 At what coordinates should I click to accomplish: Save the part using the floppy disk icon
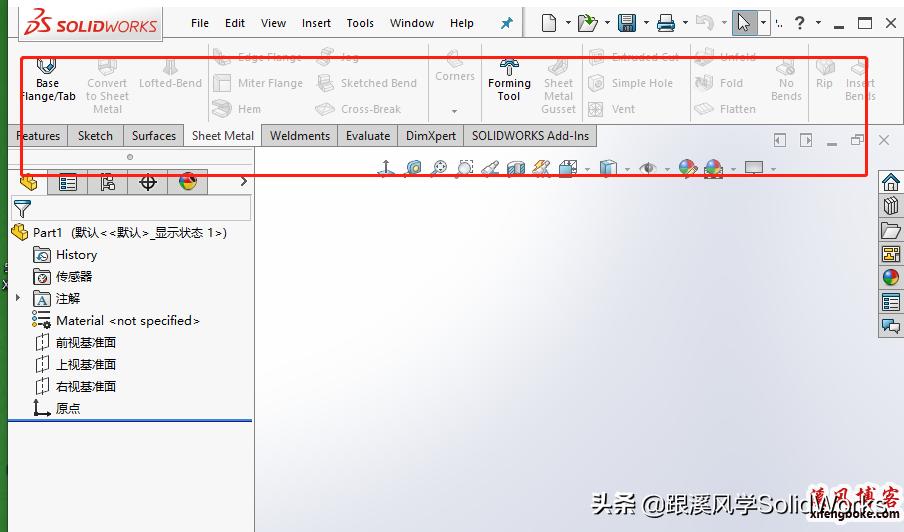click(x=627, y=23)
